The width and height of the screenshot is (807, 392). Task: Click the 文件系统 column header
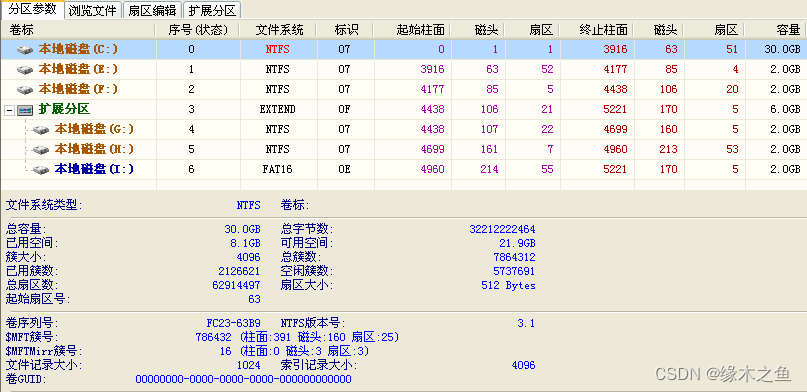pos(279,30)
